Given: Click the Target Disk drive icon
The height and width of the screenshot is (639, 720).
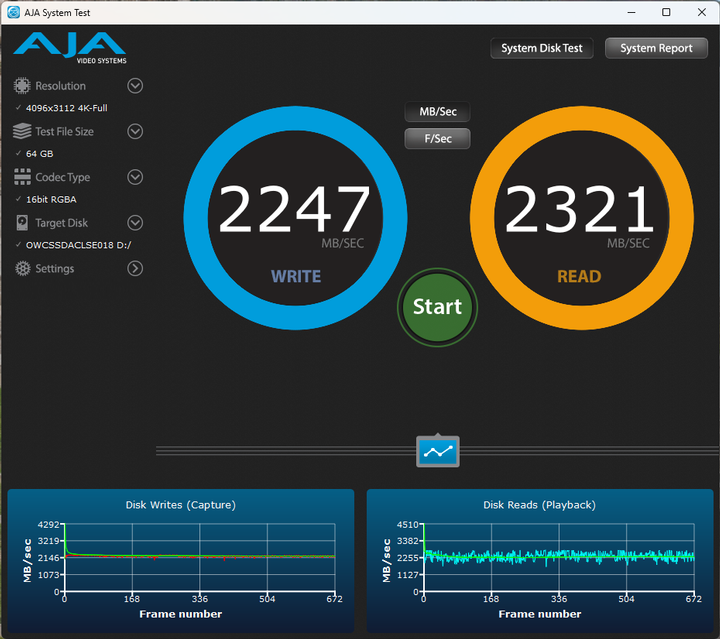Looking at the screenshot, I should point(21,223).
